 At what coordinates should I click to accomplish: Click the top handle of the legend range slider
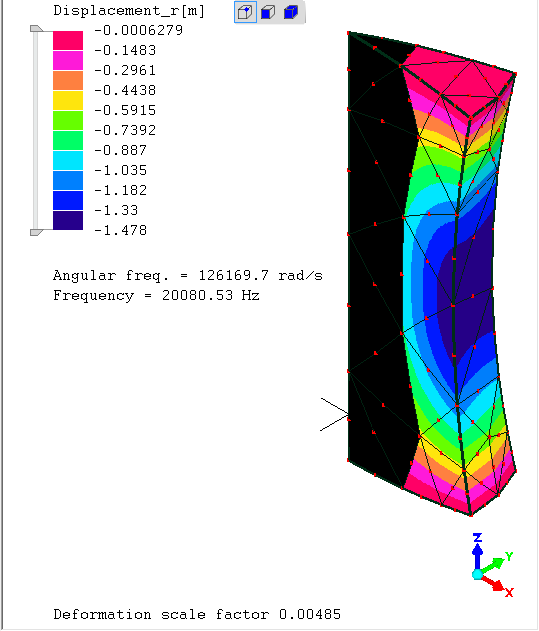tap(37, 29)
